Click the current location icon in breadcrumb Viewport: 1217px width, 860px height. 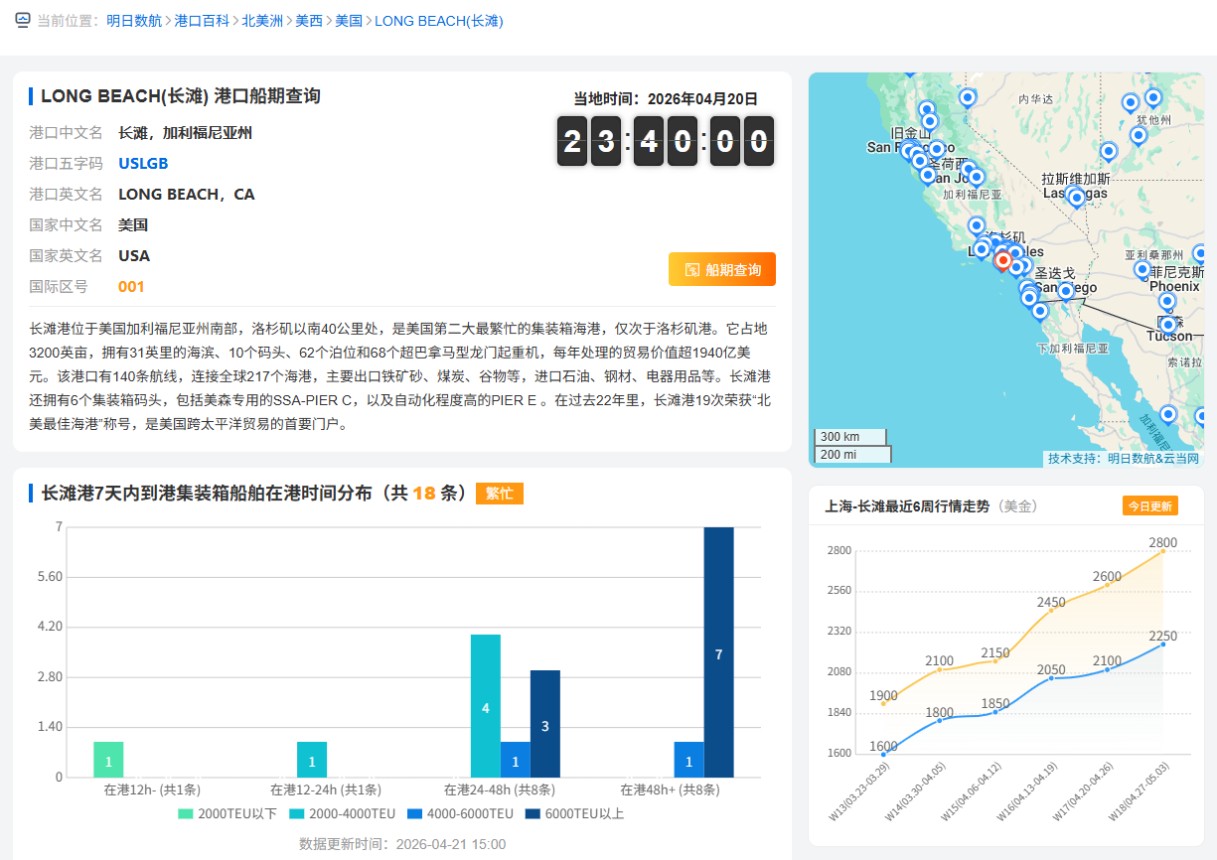pyautogui.click(x=22, y=20)
